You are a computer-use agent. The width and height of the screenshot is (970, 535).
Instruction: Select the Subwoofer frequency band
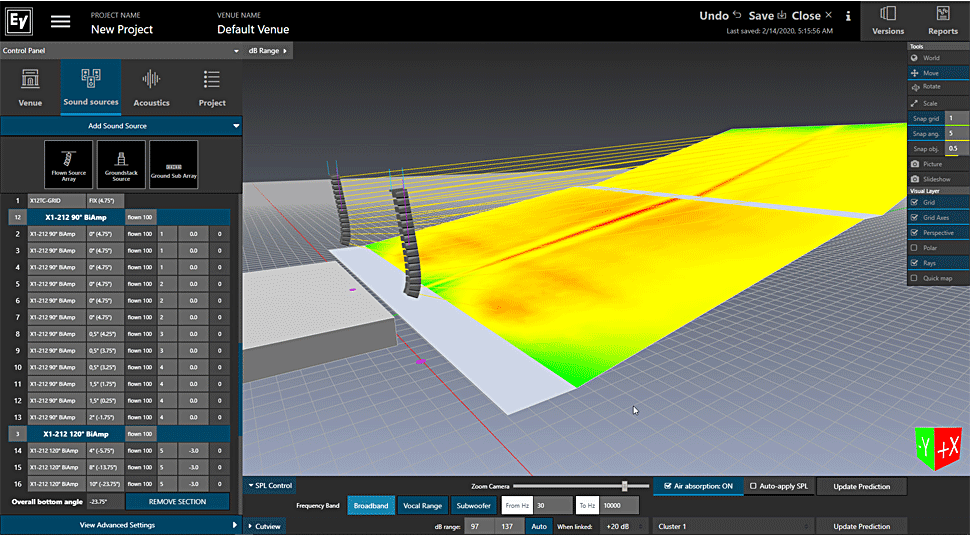tap(473, 505)
